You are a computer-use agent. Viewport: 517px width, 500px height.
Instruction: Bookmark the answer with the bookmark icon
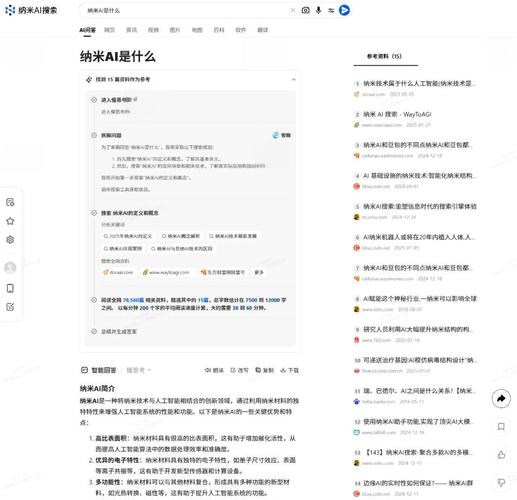501,426
